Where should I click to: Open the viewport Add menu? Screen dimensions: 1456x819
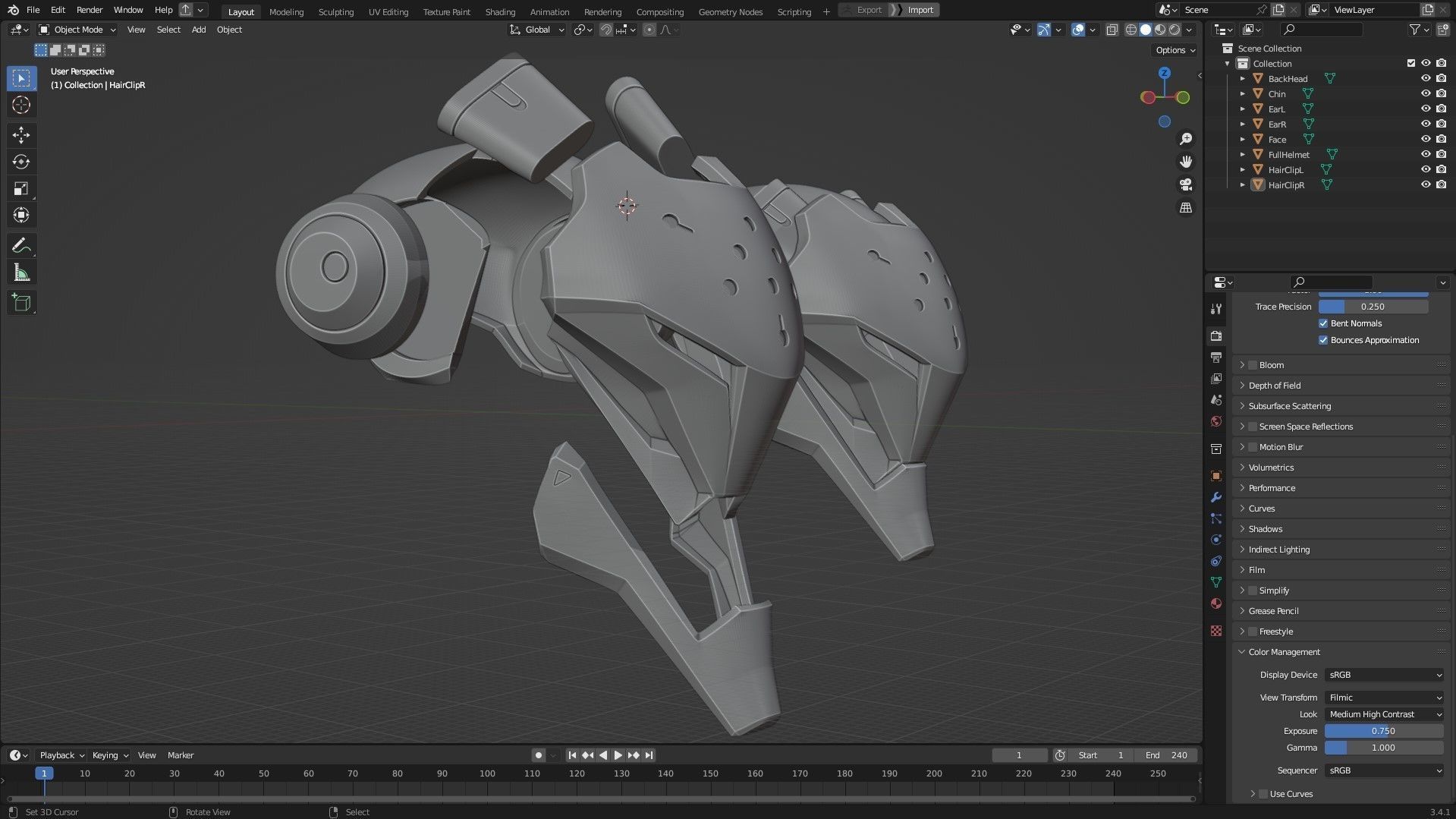(x=199, y=30)
